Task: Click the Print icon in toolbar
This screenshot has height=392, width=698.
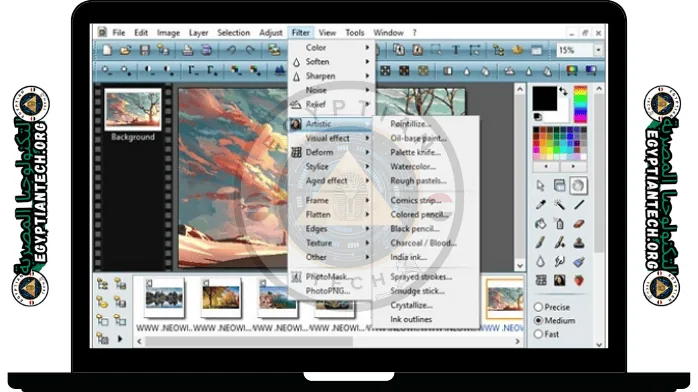Action: pos(187,50)
